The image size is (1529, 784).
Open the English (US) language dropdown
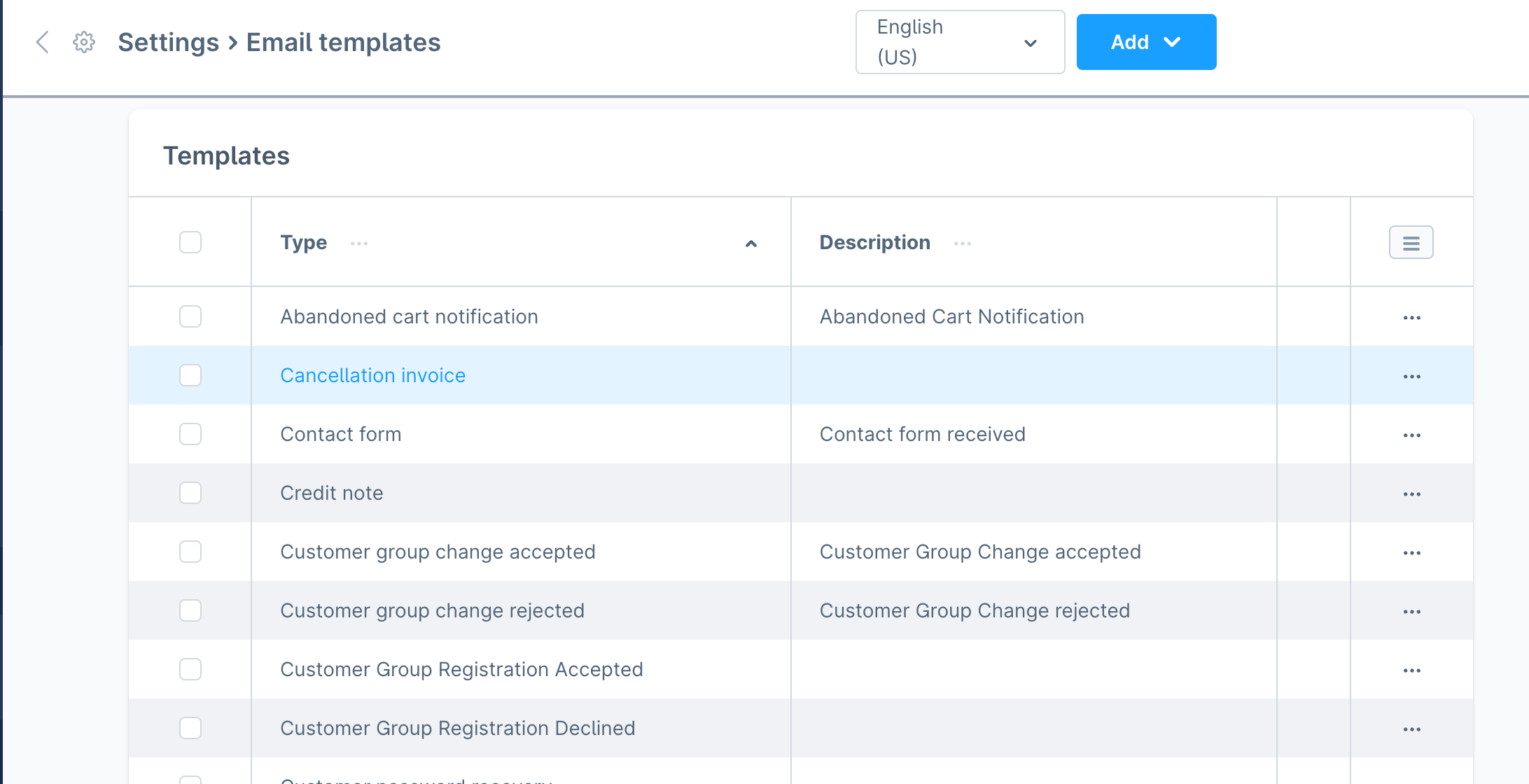pyautogui.click(x=960, y=42)
